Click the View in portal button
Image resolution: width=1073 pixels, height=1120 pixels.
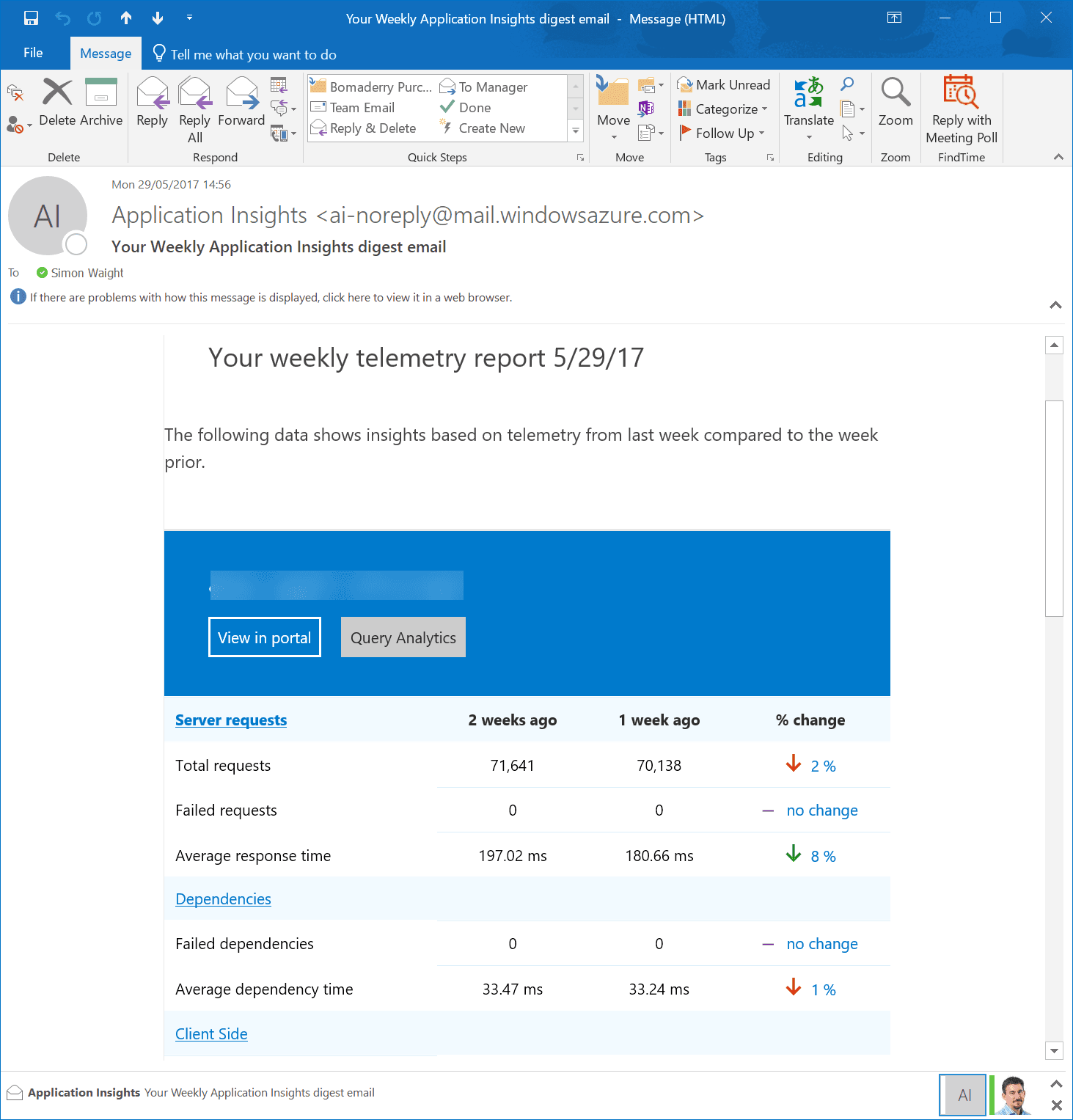(265, 637)
